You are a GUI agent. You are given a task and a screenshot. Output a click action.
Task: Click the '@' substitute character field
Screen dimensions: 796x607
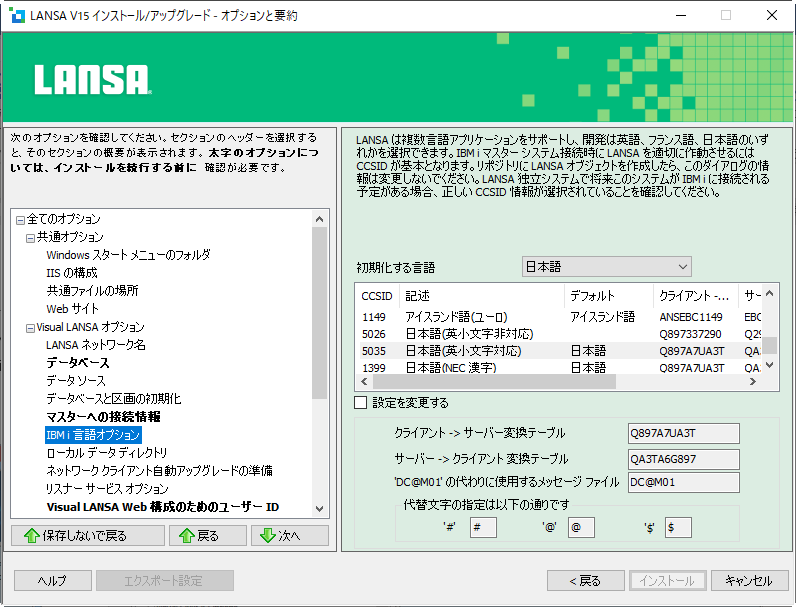pyautogui.click(x=581, y=527)
